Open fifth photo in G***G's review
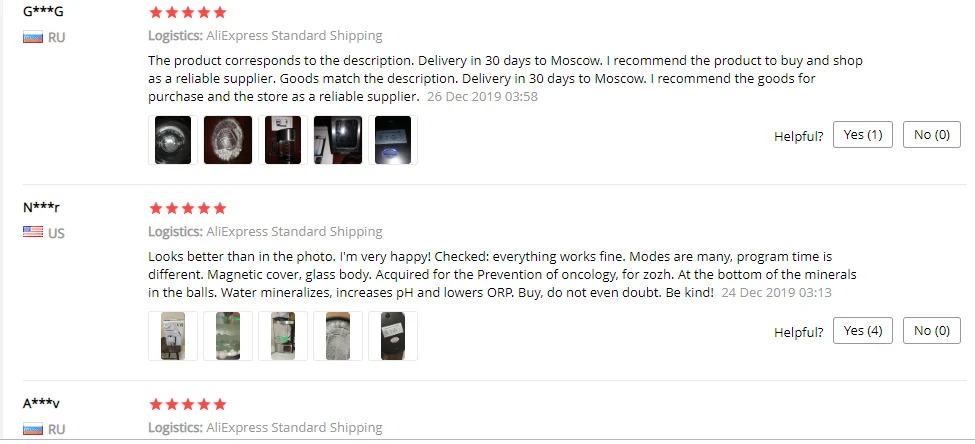 tap(393, 140)
